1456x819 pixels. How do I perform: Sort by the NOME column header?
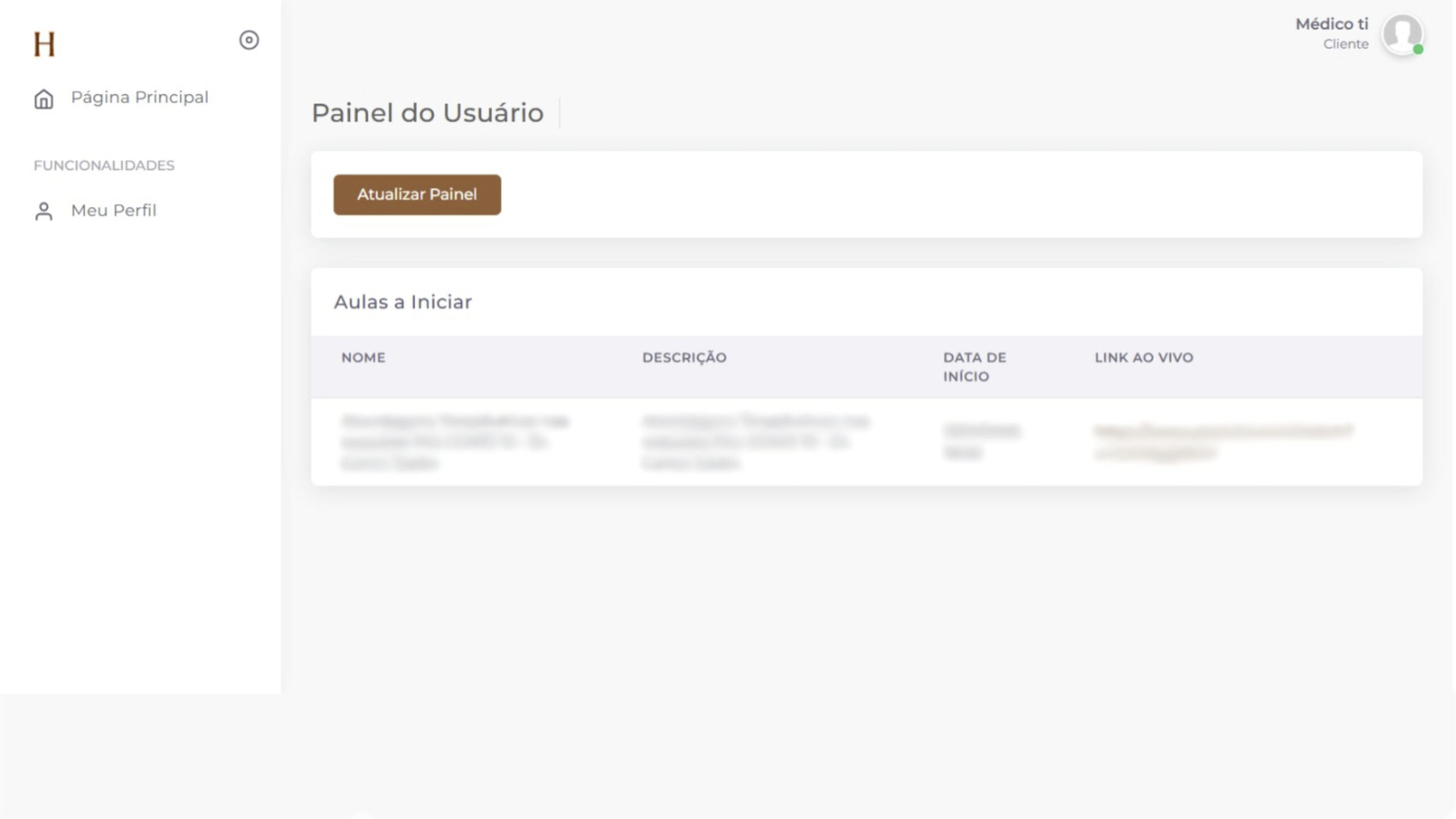tap(363, 358)
